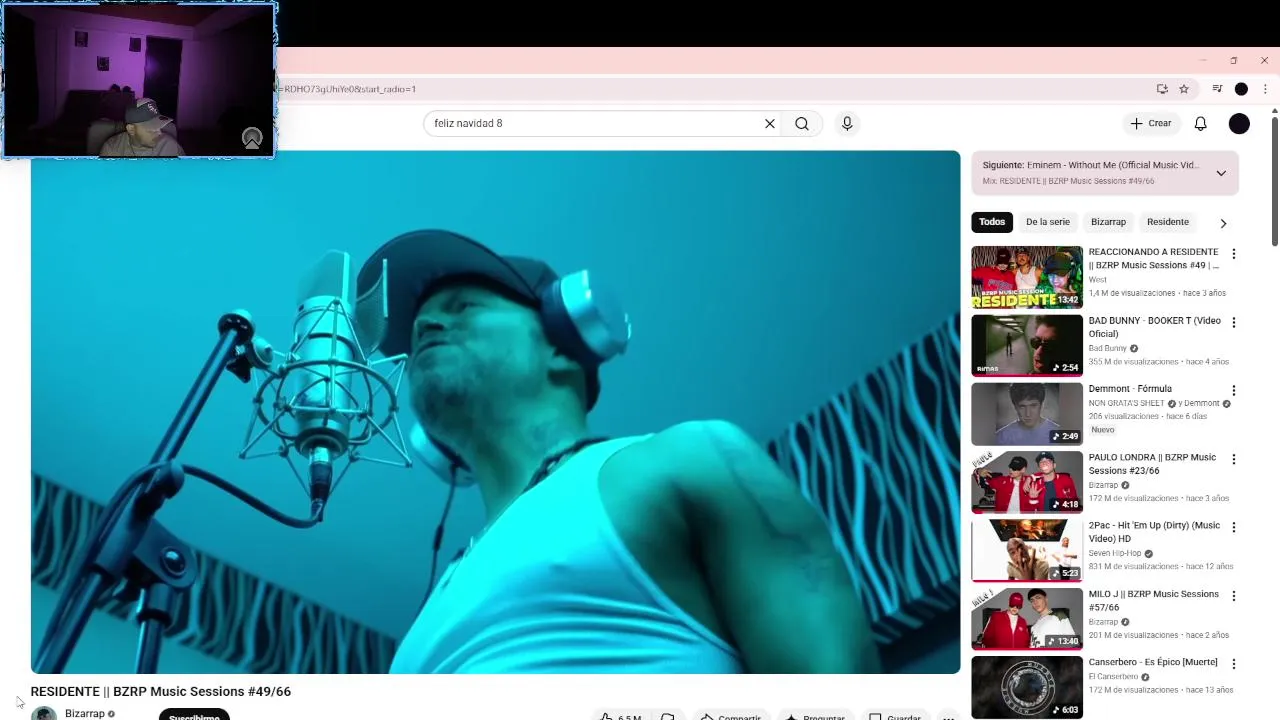The image size is (1280, 720).
Task: Click the main video player to pause
Action: (x=495, y=412)
